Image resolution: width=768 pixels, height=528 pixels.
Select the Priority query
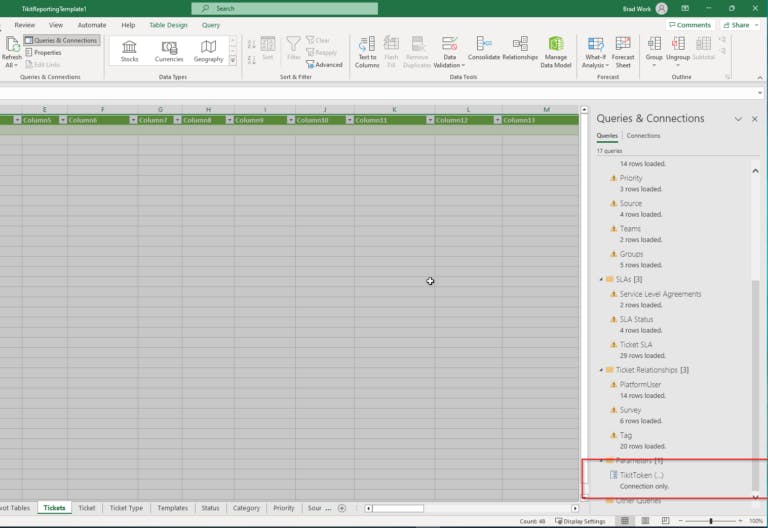pyautogui.click(x=630, y=178)
